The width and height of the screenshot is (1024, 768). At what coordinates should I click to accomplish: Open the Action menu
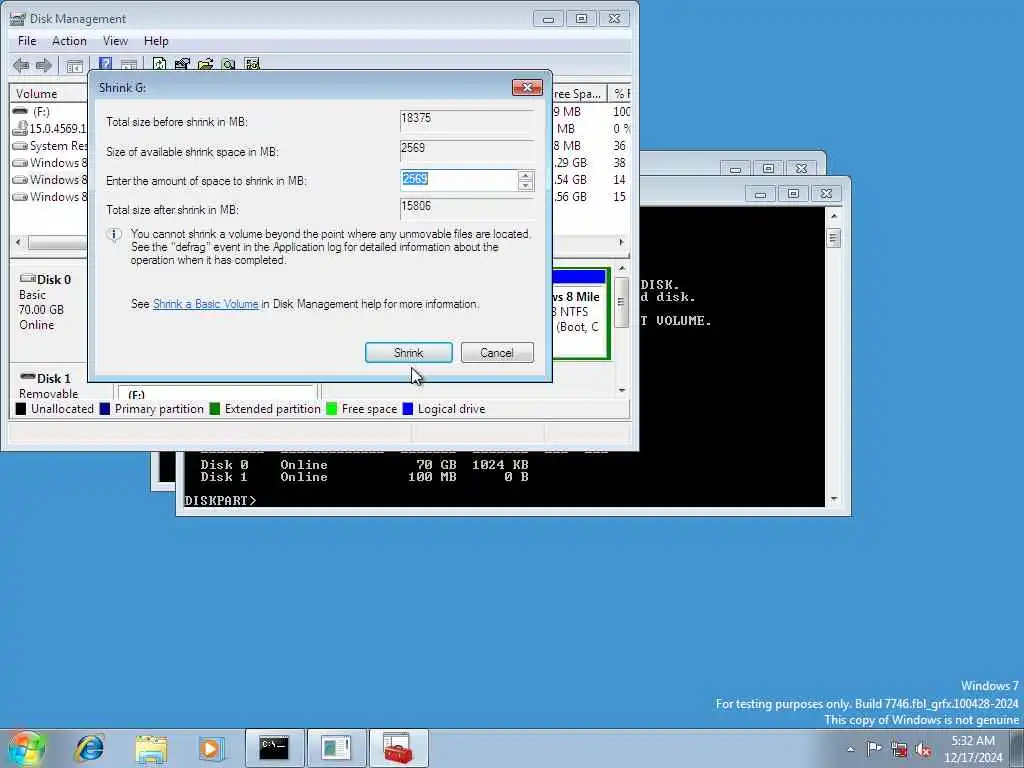click(x=69, y=40)
